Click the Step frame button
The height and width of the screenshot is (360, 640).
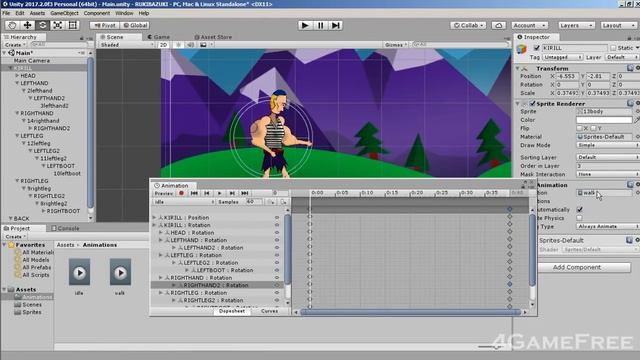coord(336,25)
